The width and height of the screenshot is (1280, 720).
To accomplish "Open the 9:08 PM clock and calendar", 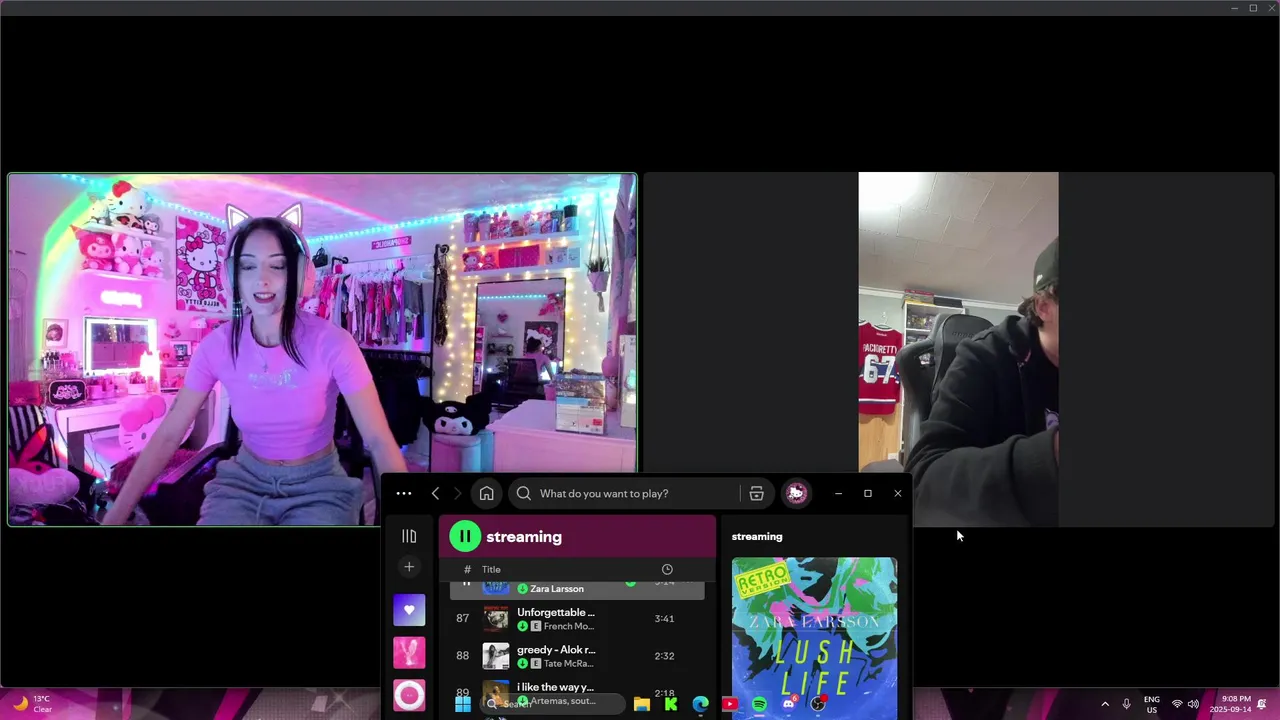I will (1230, 704).
